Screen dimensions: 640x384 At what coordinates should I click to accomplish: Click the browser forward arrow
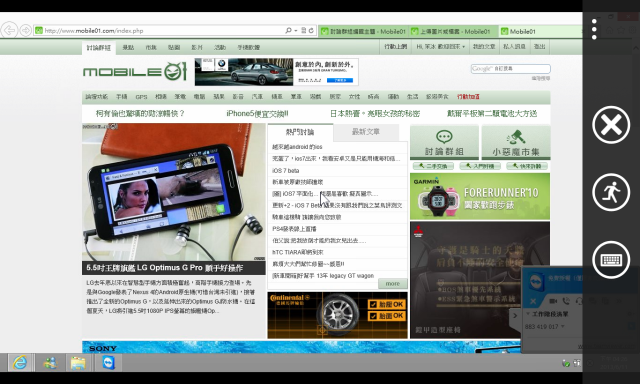click(26, 30)
